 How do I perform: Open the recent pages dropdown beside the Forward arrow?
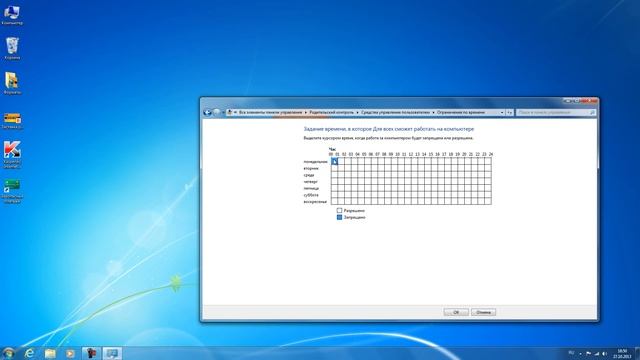(x=223, y=112)
